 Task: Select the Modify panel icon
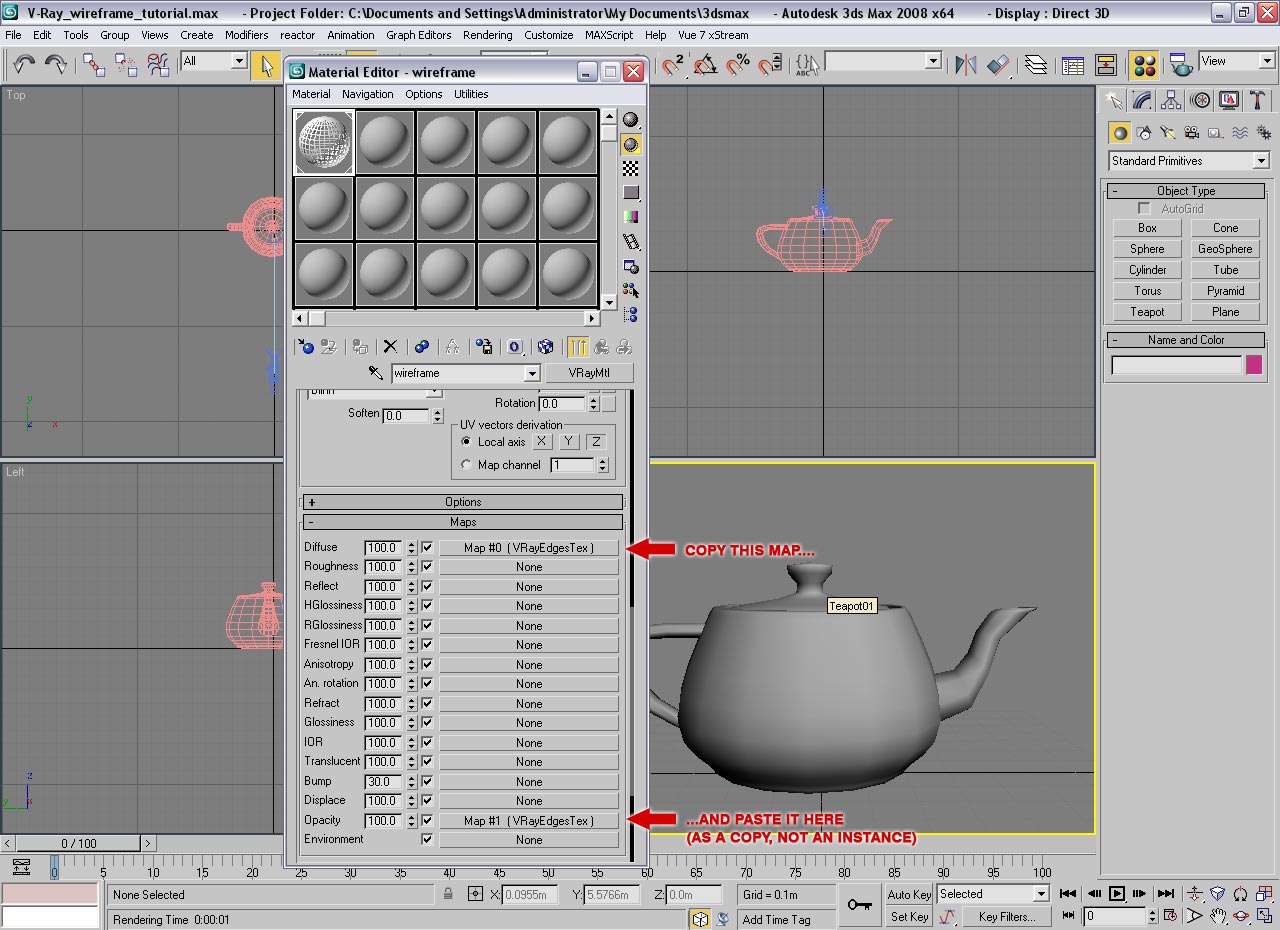(1142, 100)
